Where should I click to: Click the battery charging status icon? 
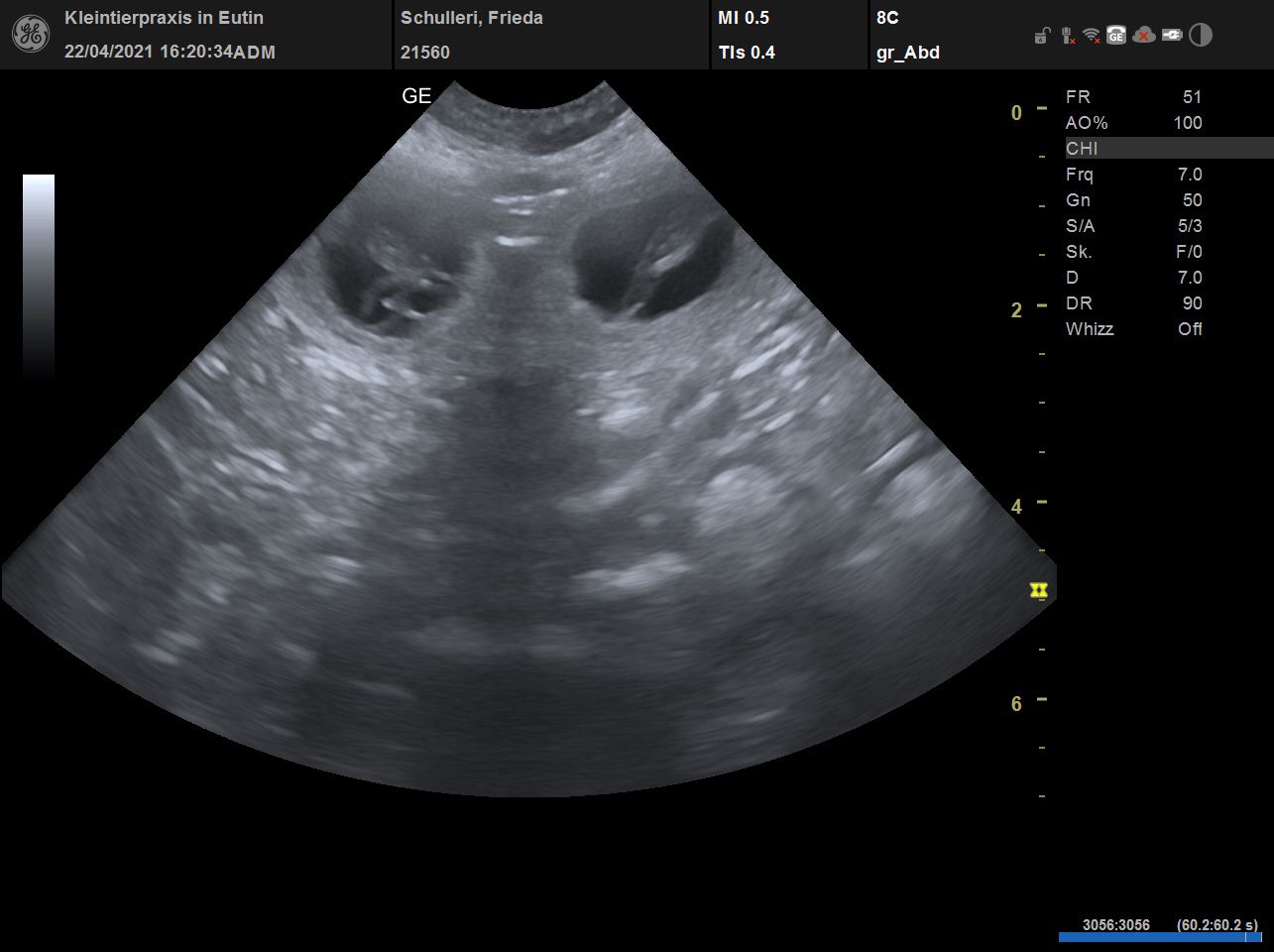point(1172,36)
